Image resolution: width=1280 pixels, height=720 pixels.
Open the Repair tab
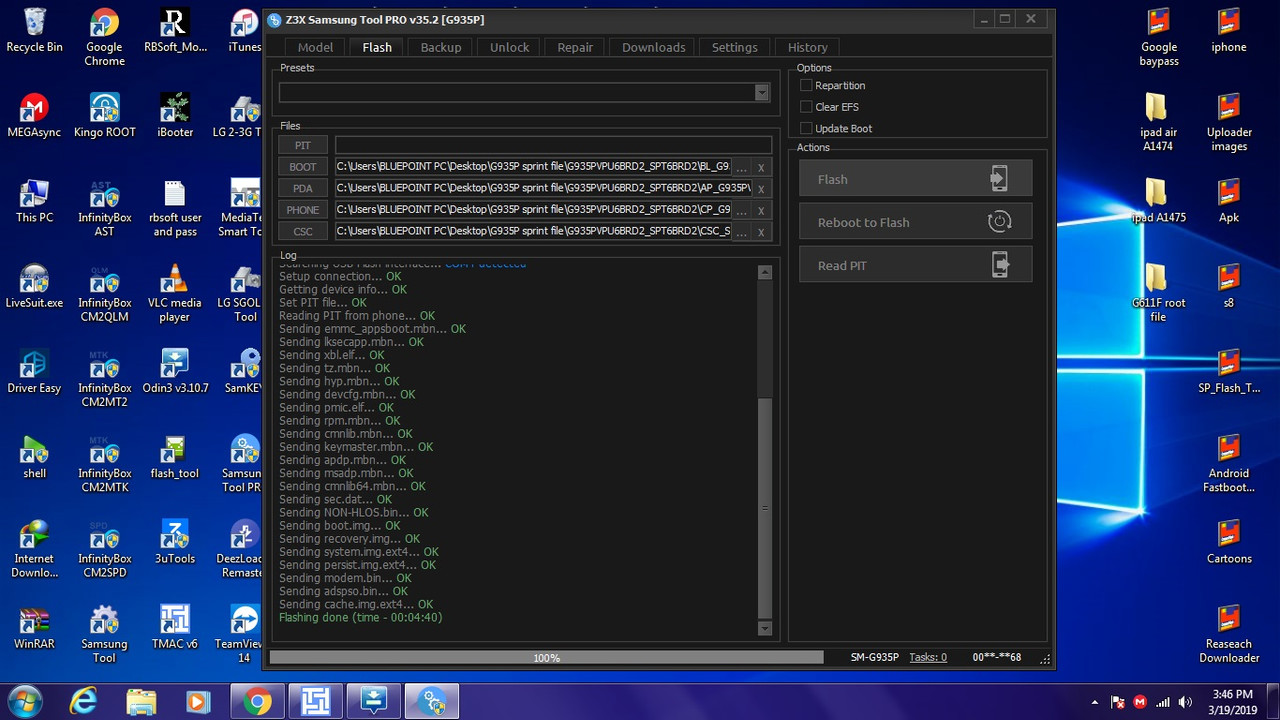tap(575, 47)
